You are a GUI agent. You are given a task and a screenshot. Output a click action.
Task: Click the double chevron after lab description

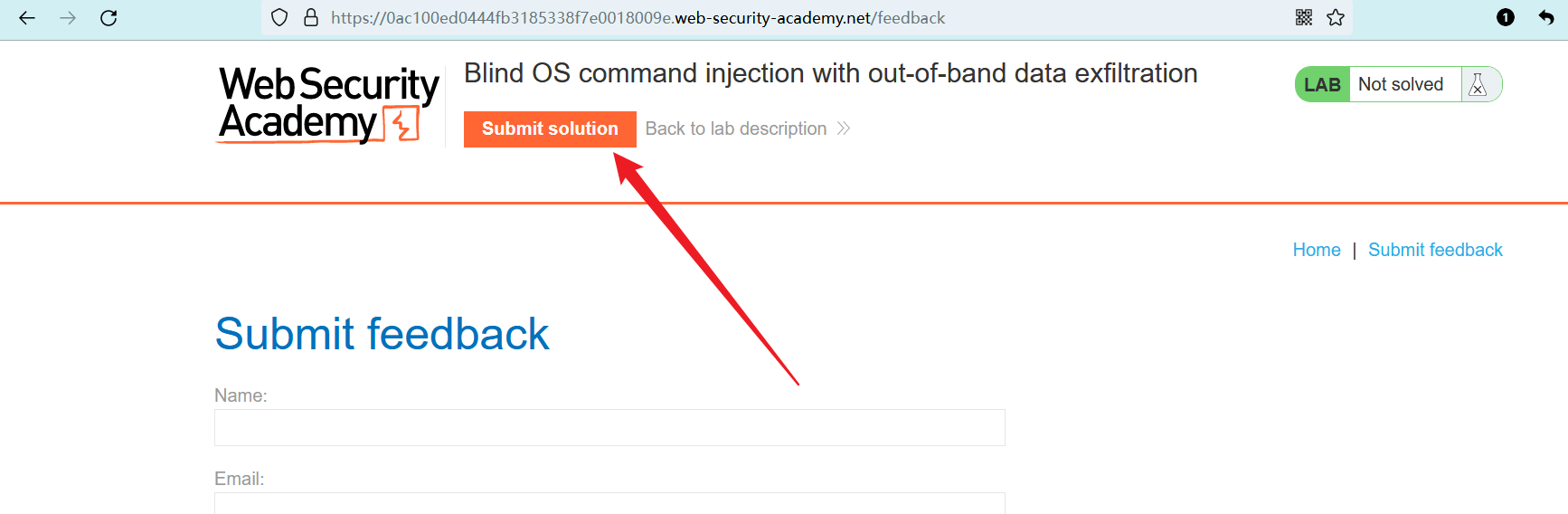844,128
